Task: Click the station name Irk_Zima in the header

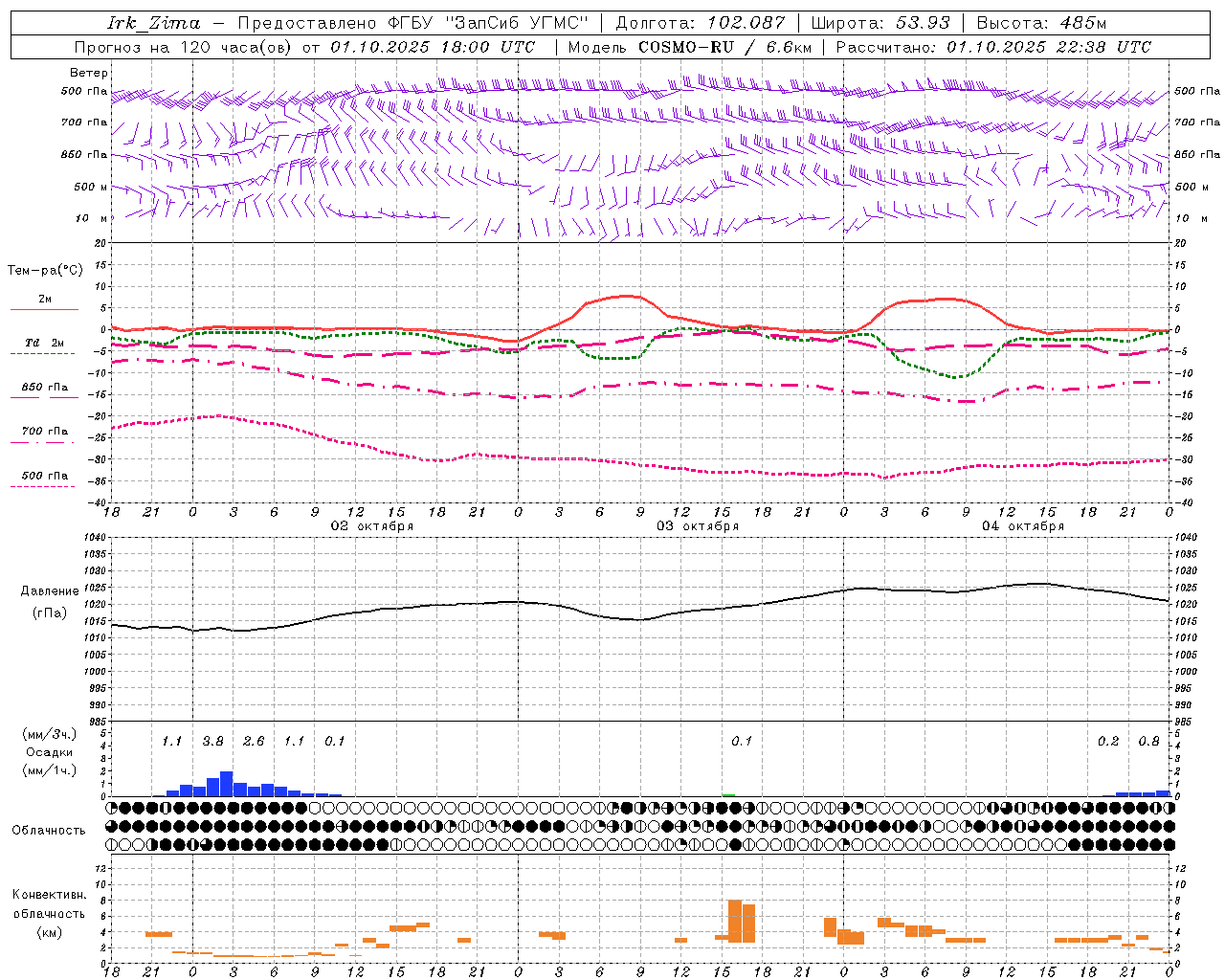Action: coord(153,23)
